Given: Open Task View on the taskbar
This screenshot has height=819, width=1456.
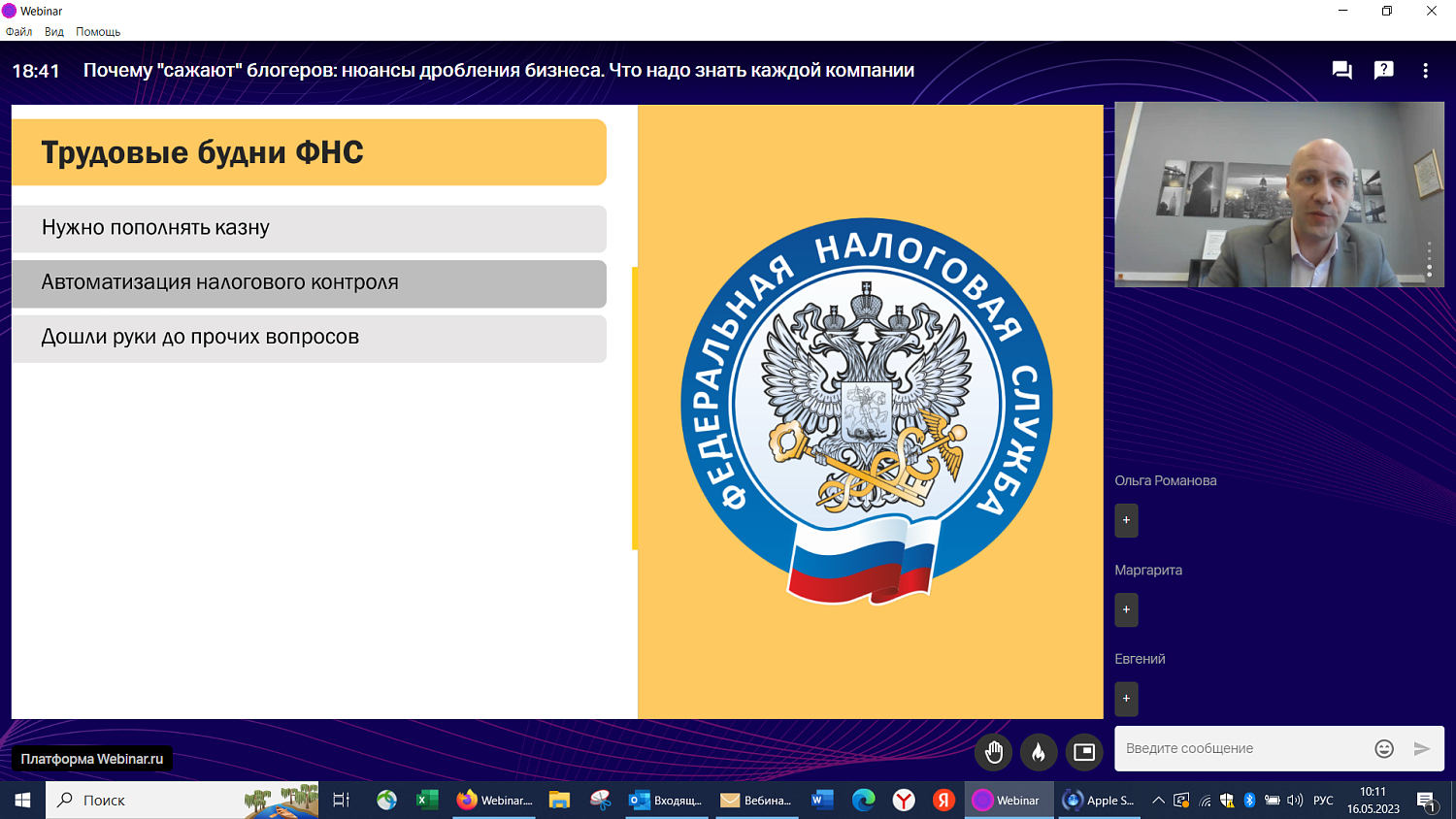Looking at the screenshot, I should pos(342,801).
